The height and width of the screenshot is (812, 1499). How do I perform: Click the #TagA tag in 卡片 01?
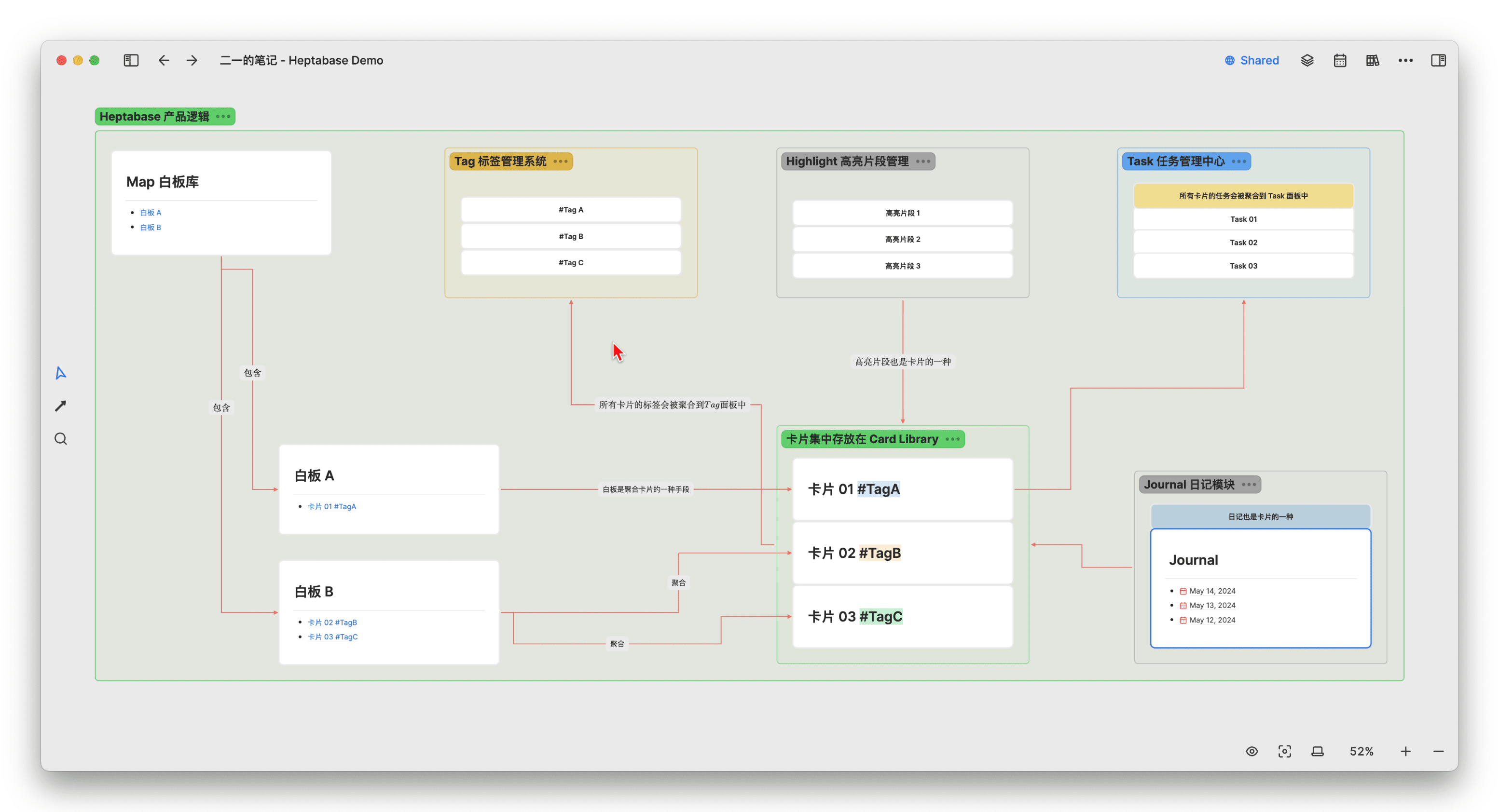(879, 489)
